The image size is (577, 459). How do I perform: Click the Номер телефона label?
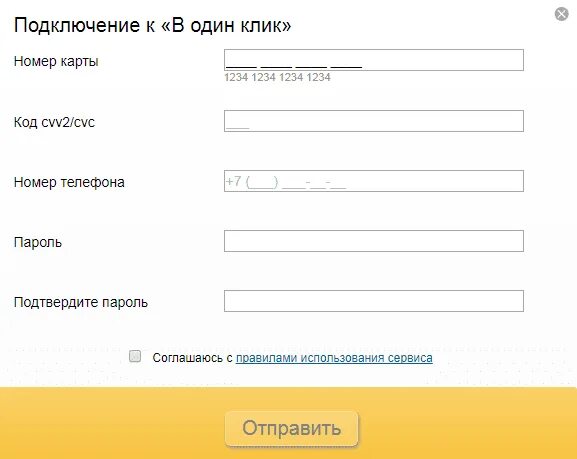pyautogui.click(x=69, y=182)
